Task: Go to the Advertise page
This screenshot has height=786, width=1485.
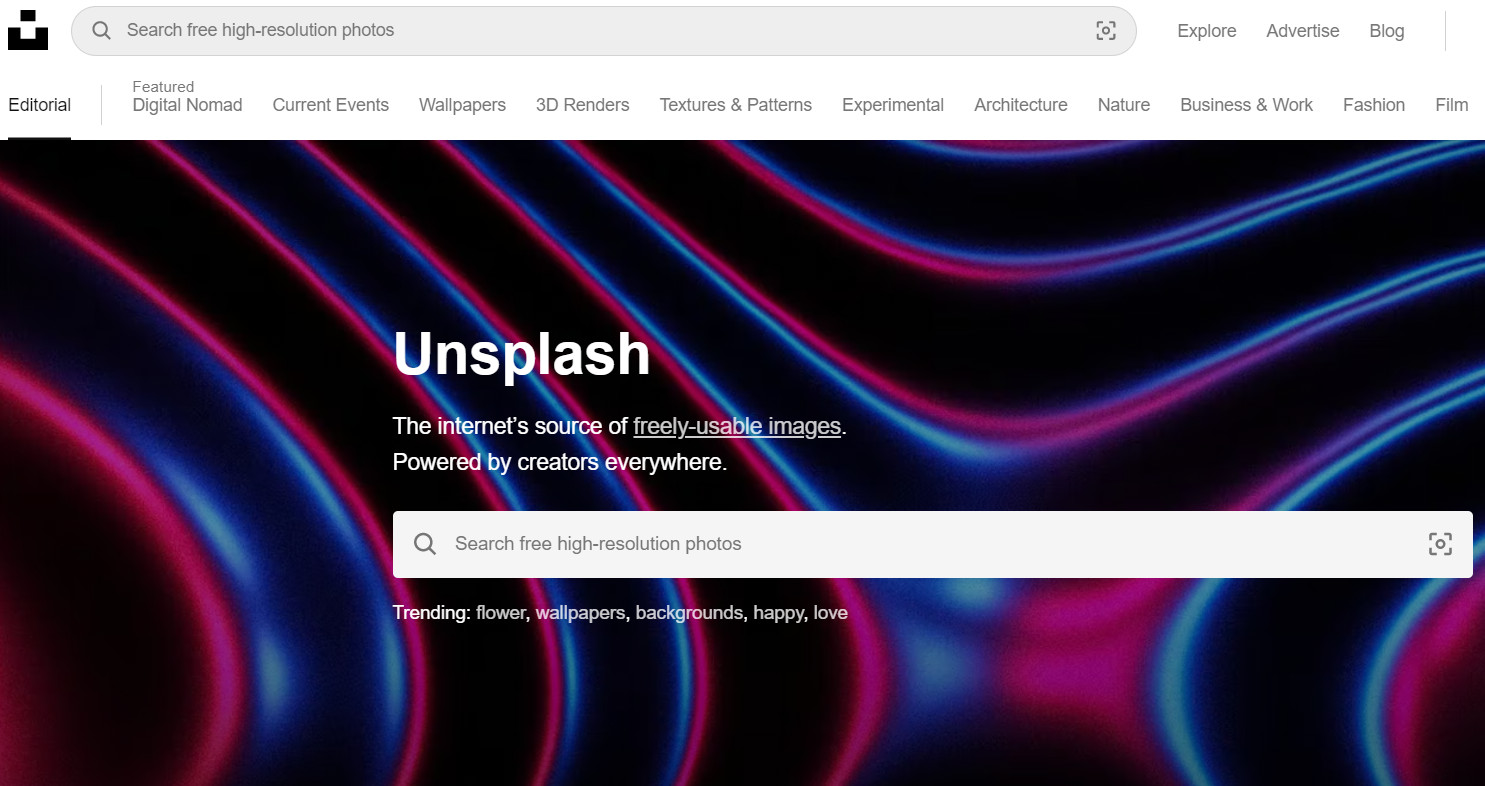Action: (x=1302, y=31)
